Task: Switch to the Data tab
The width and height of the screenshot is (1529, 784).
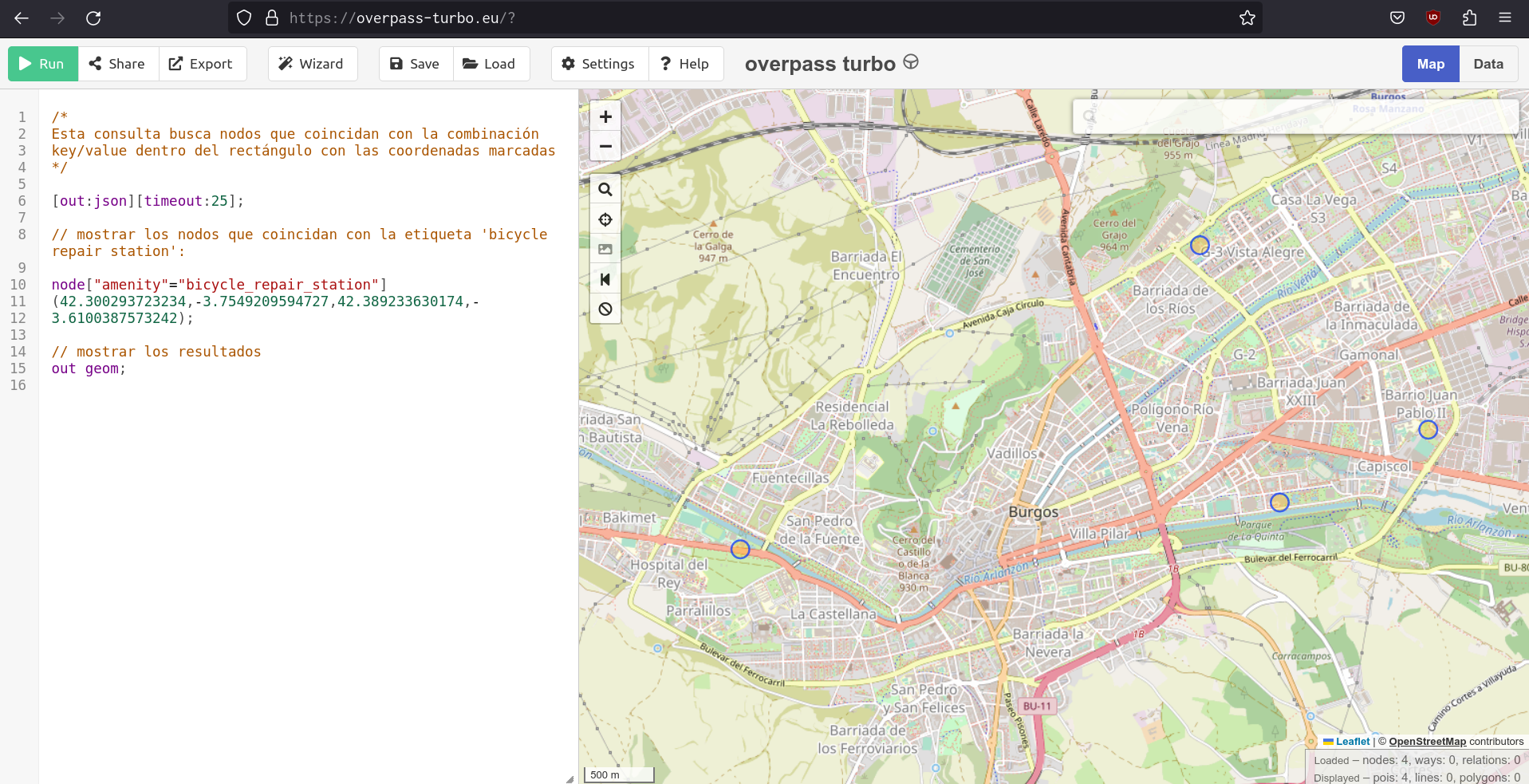Action: (1488, 64)
